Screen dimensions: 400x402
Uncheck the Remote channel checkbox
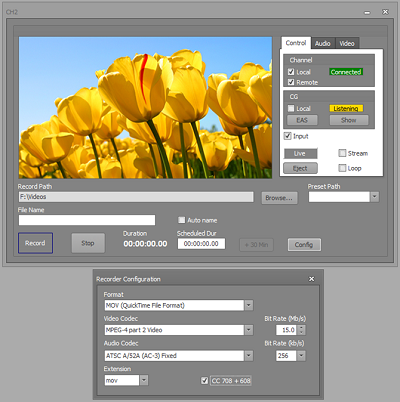point(291,82)
